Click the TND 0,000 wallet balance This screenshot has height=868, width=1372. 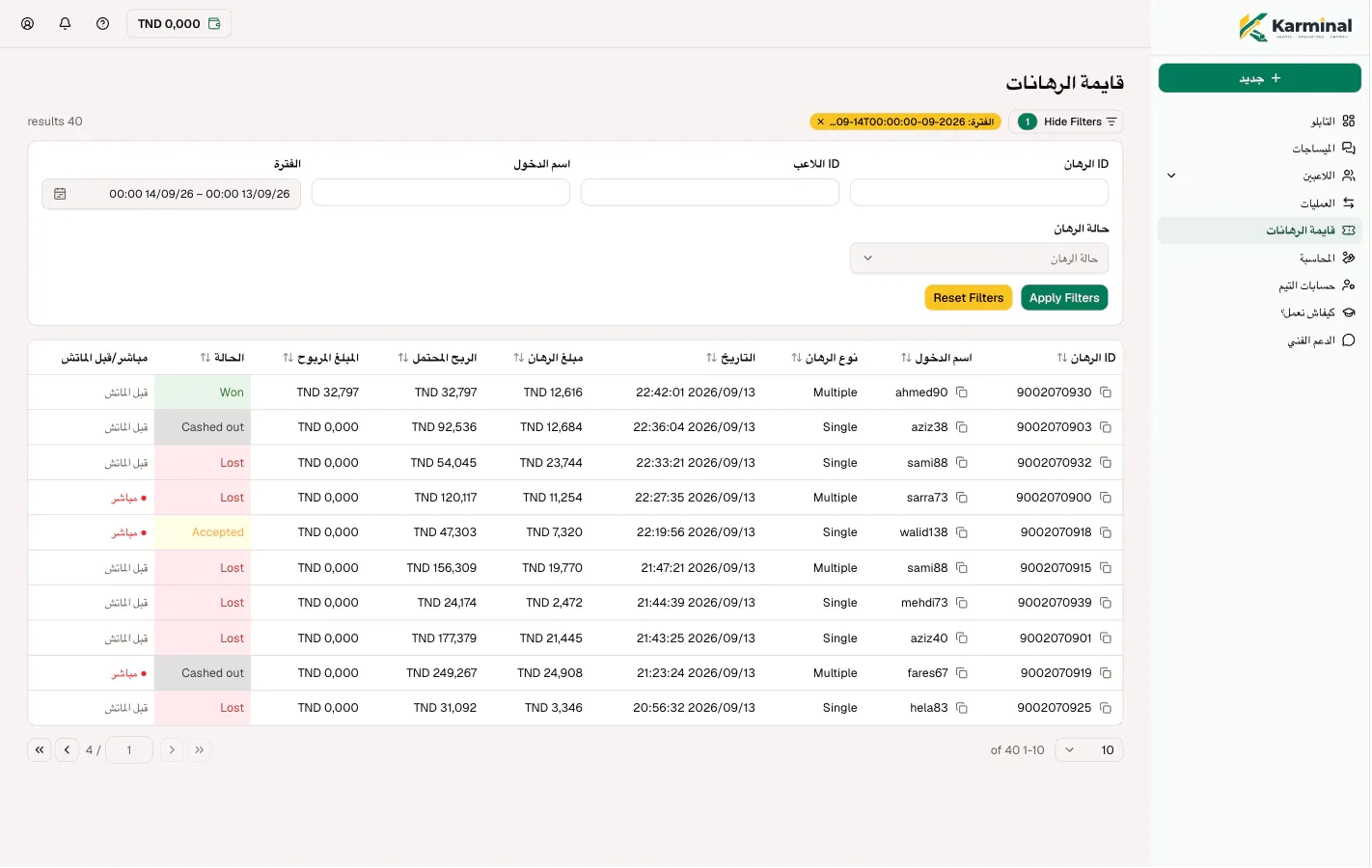click(179, 24)
